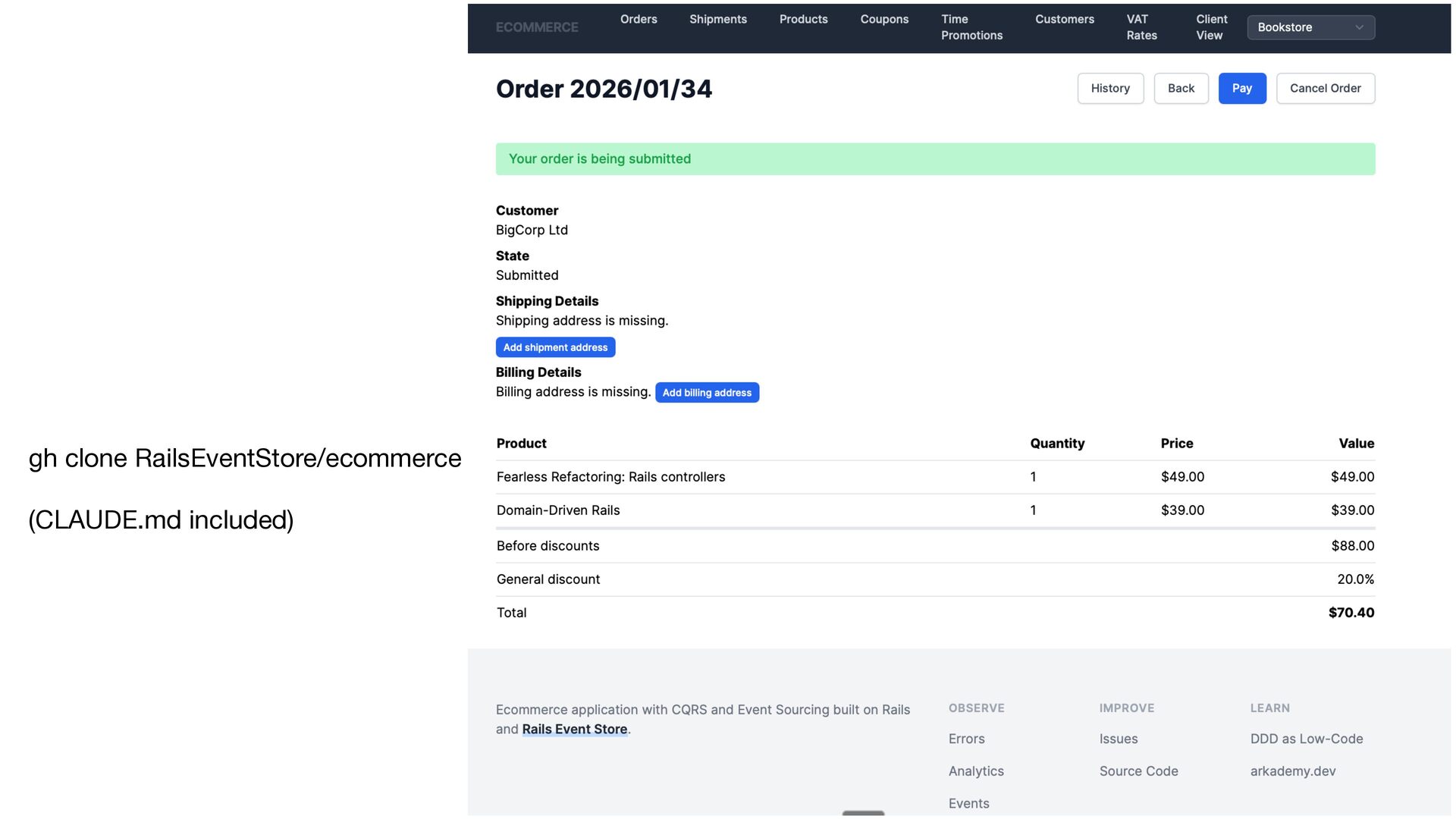The image size is (1456, 819).
Task: Open the Products page
Action: point(803,20)
